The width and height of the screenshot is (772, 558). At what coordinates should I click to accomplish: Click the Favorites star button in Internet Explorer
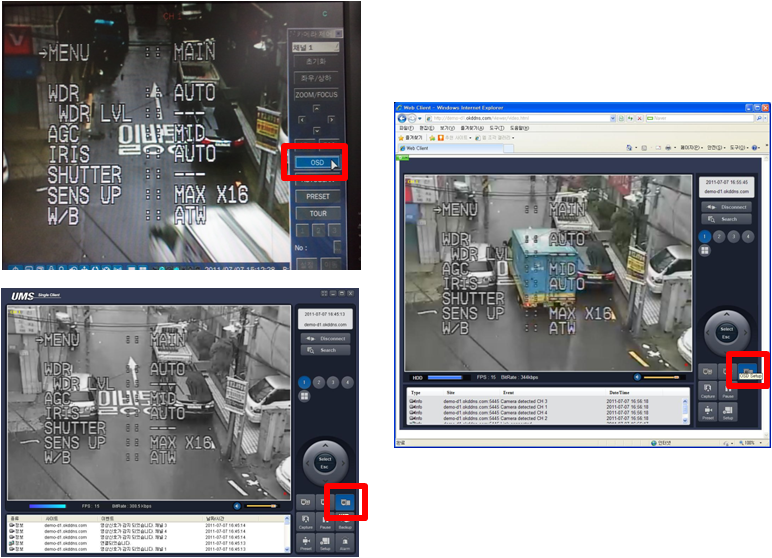tap(410, 138)
